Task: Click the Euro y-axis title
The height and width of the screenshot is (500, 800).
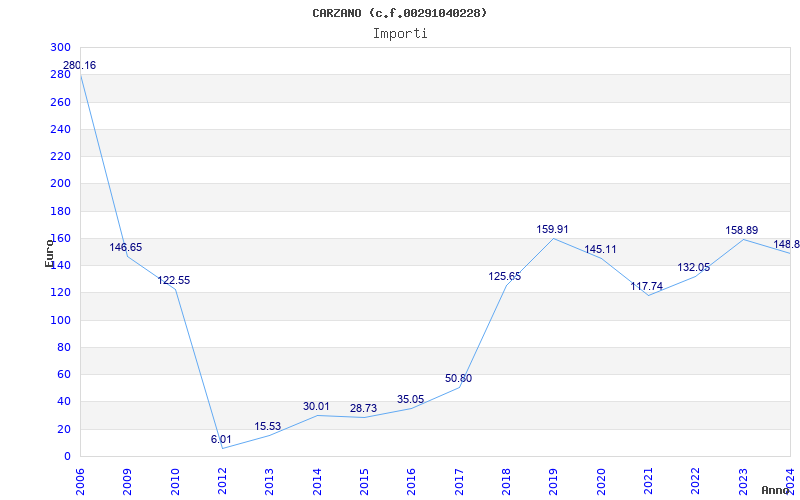Action: pyautogui.click(x=49, y=253)
